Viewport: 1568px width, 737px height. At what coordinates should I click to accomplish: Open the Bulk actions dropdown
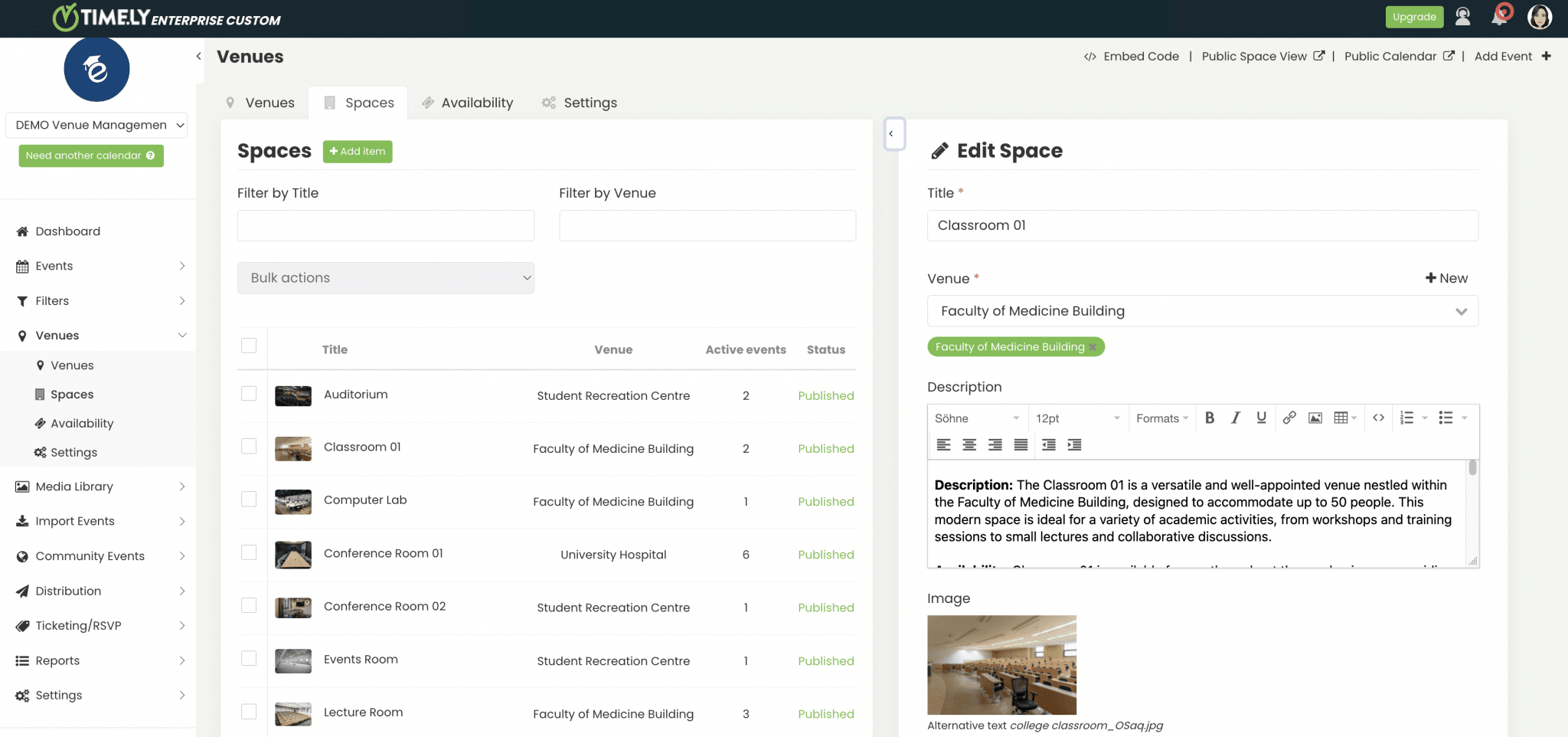point(386,277)
